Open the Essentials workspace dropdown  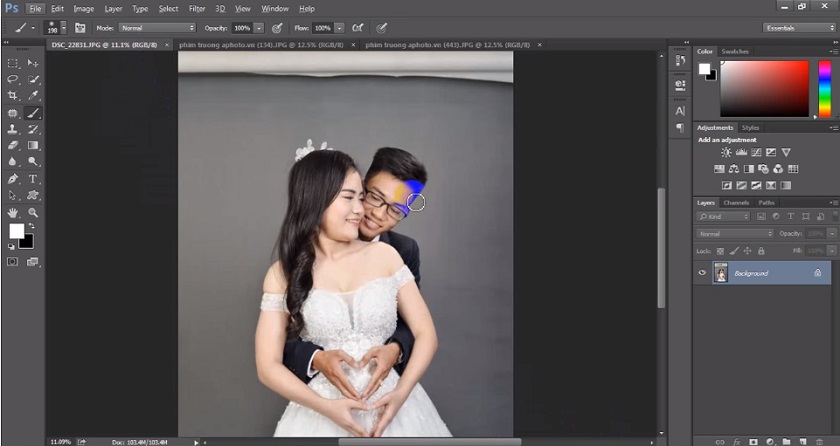(799, 28)
